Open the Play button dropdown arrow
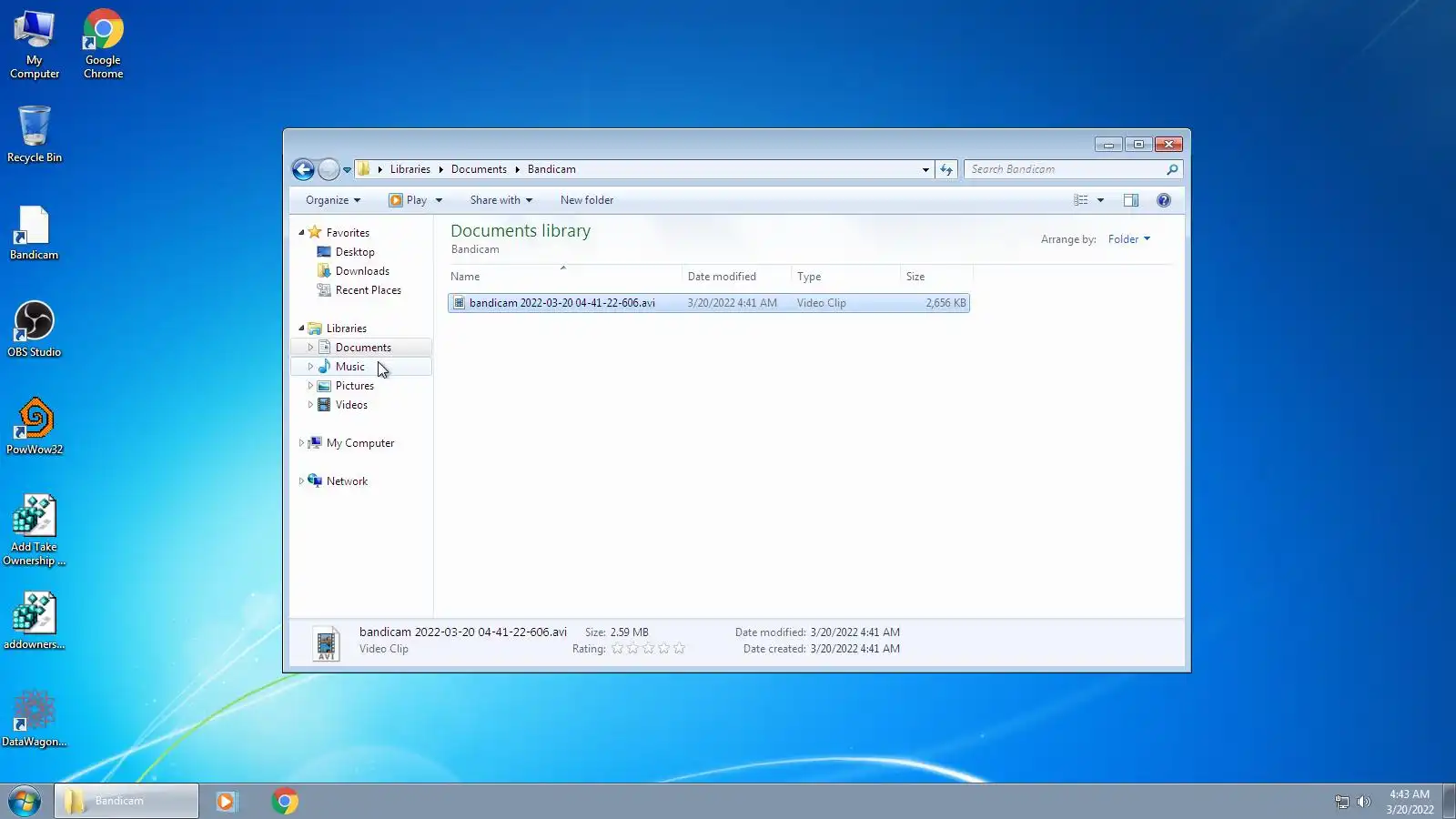Screen dimensions: 1456x819 pos(439,200)
